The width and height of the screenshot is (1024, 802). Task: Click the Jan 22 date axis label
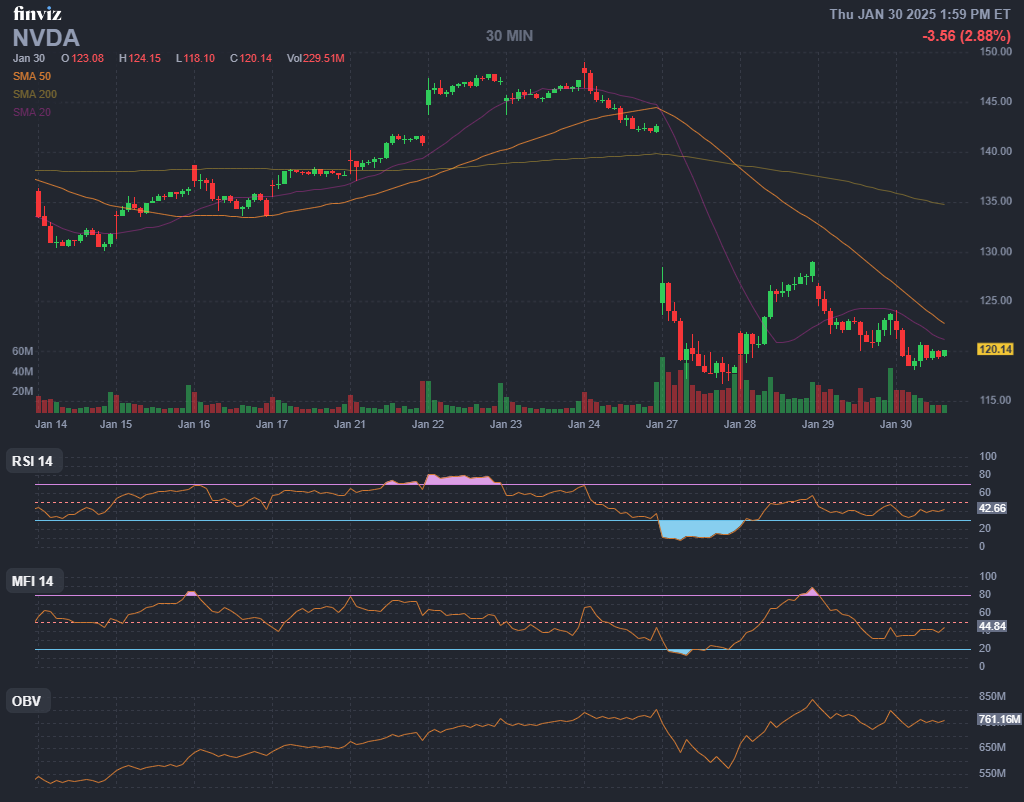tap(428, 424)
